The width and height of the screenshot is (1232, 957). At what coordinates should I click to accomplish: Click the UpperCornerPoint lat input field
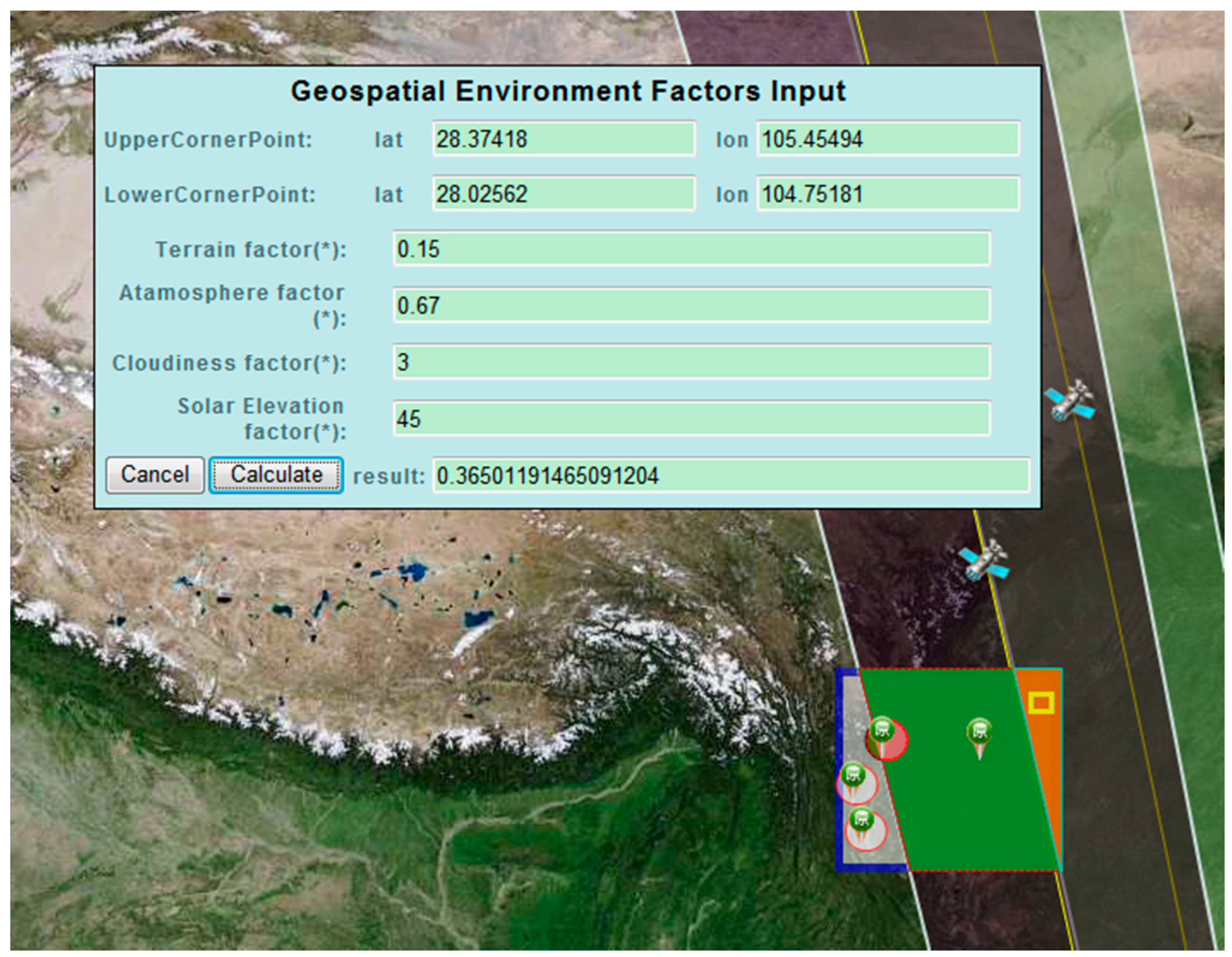pyautogui.click(x=563, y=139)
